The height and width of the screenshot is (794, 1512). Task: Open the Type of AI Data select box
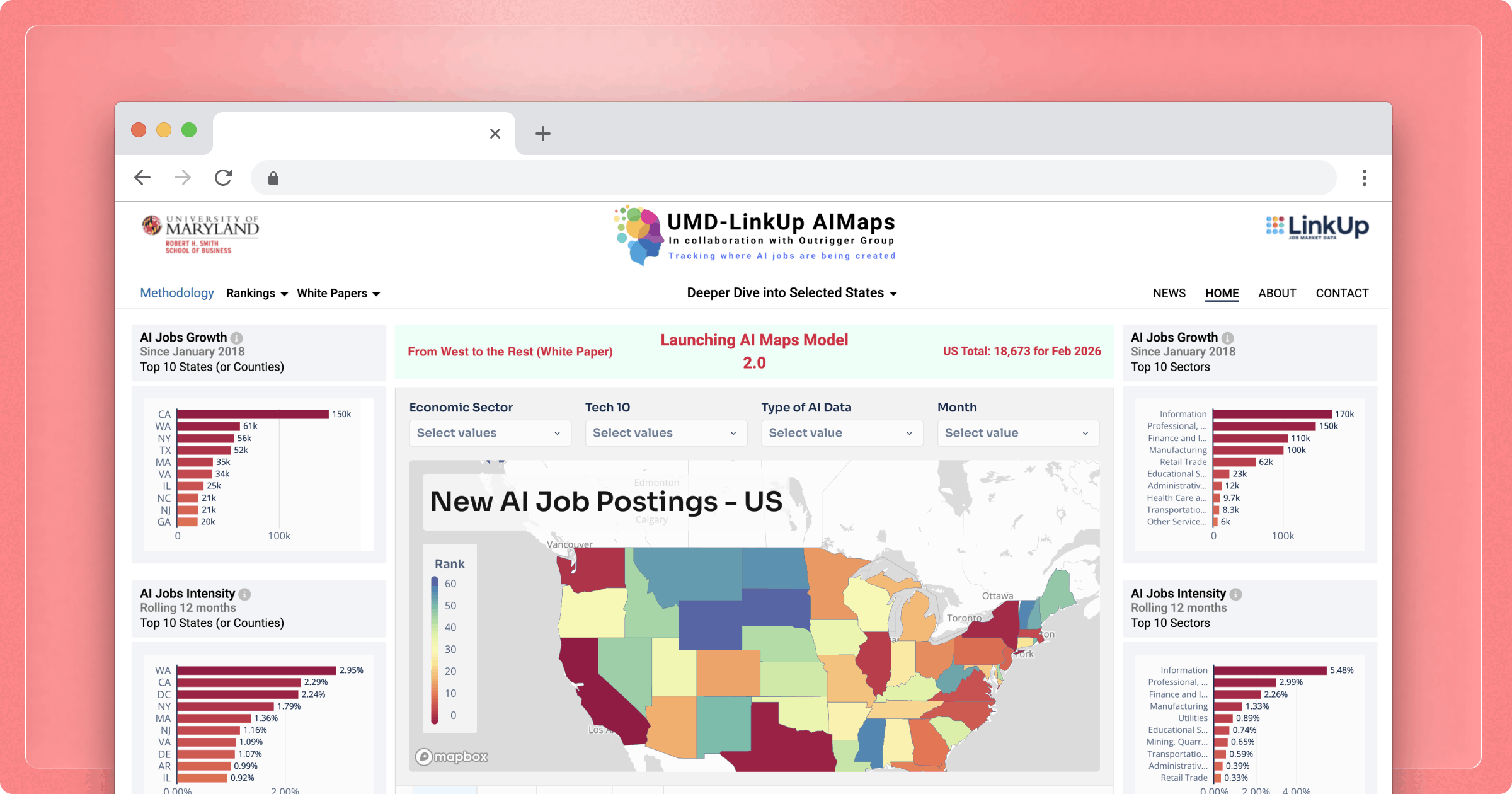point(842,433)
